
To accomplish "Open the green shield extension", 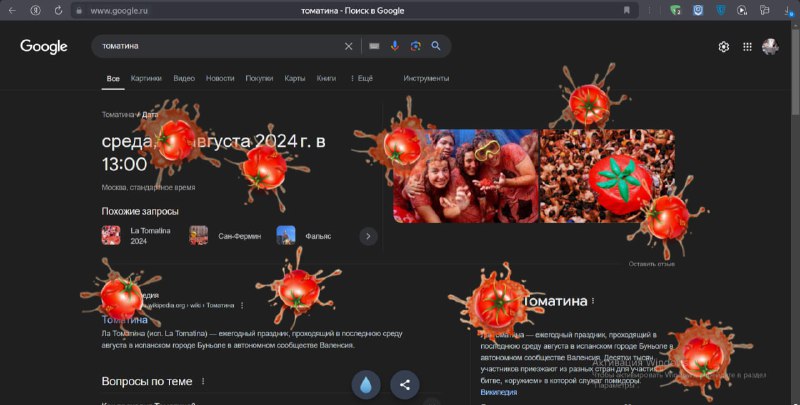I will click(675, 10).
